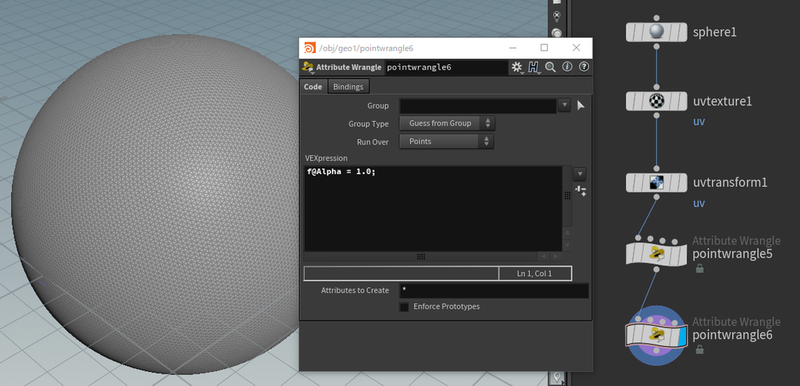Image resolution: width=800 pixels, height=386 pixels.
Task: Click the round viewport display icon below bulb
Action: coord(557,33)
